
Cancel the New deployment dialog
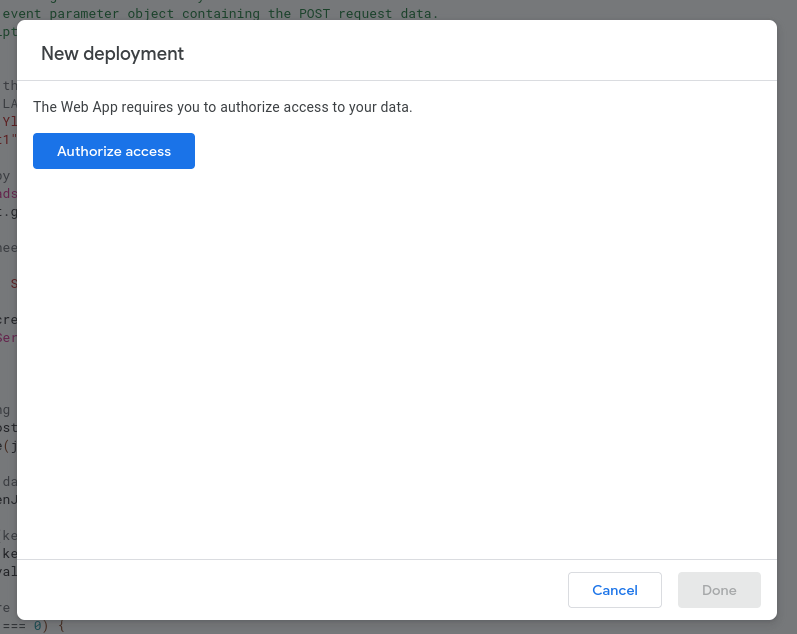click(615, 590)
